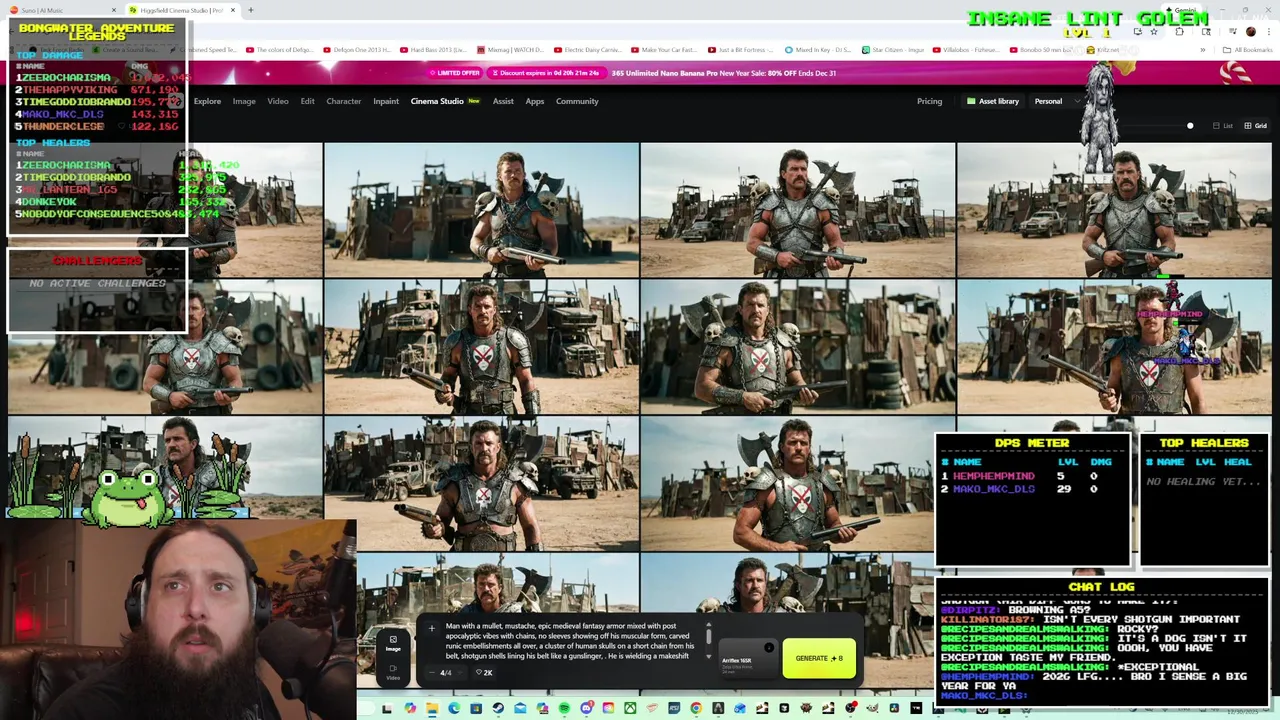The image size is (1280, 720).
Task: Open the 'Kritz.net' bookmark
Action: click(x=1103, y=50)
